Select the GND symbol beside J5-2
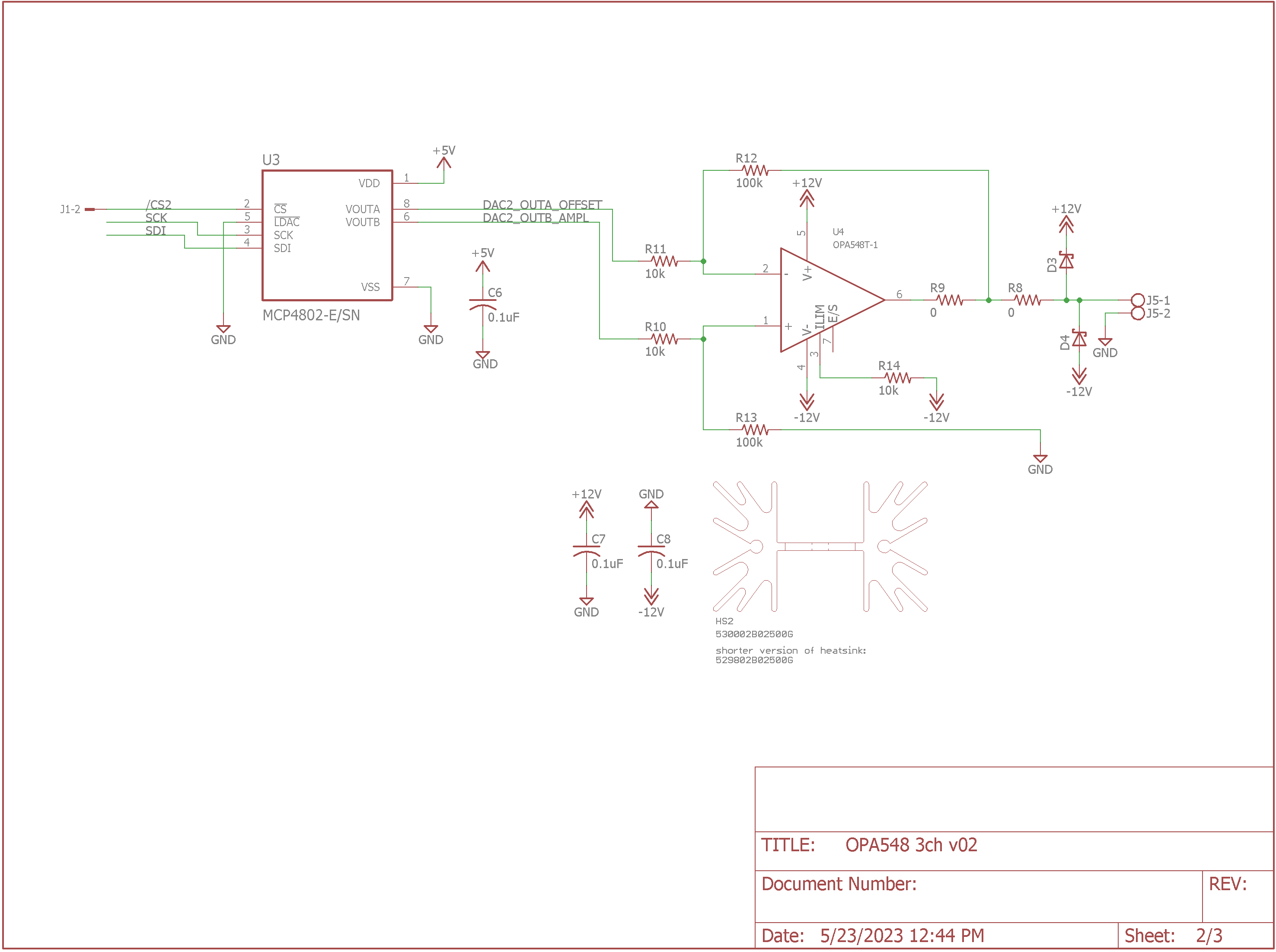Image resolution: width=1276 pixels, height=952 pixels. click(1105, 342)
